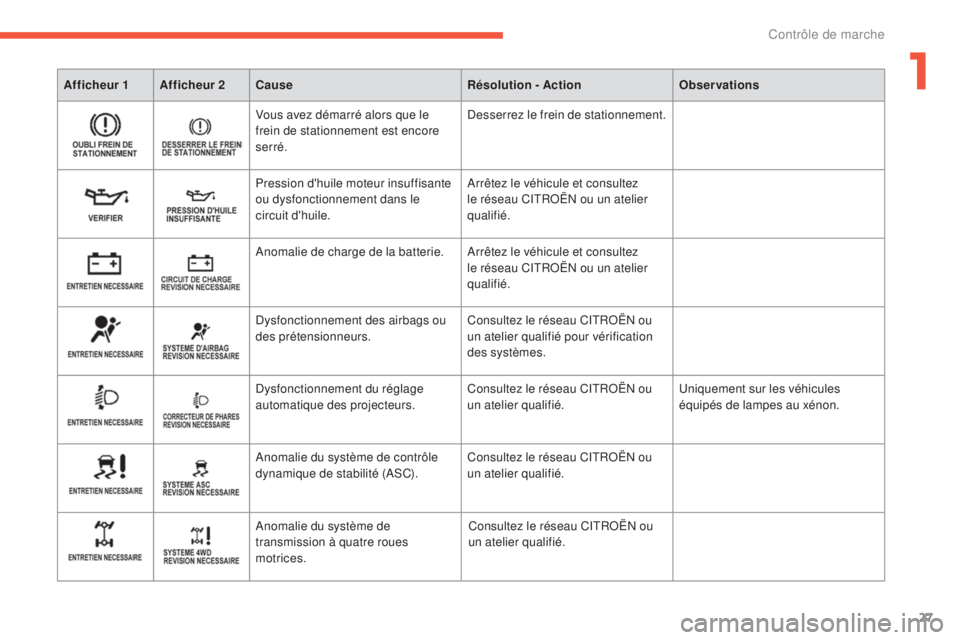
Task: Click the lampes au xénon observation text
Action: (759, 397)
